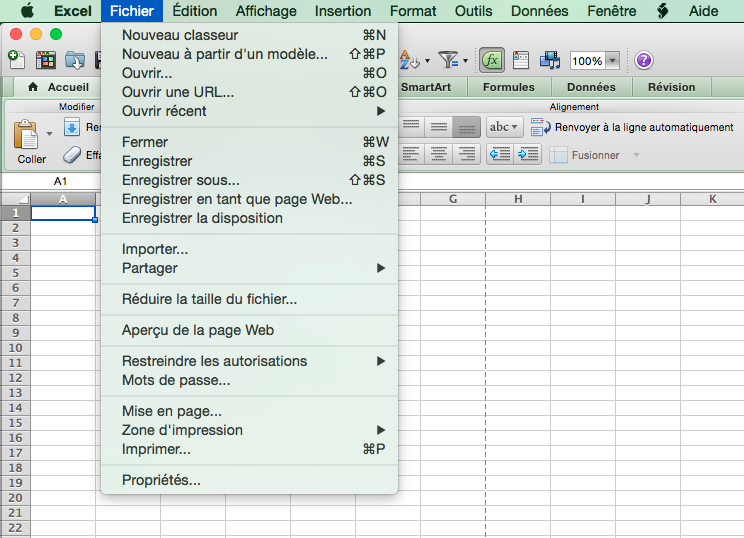Click the A1 name box field

[60, 181]
